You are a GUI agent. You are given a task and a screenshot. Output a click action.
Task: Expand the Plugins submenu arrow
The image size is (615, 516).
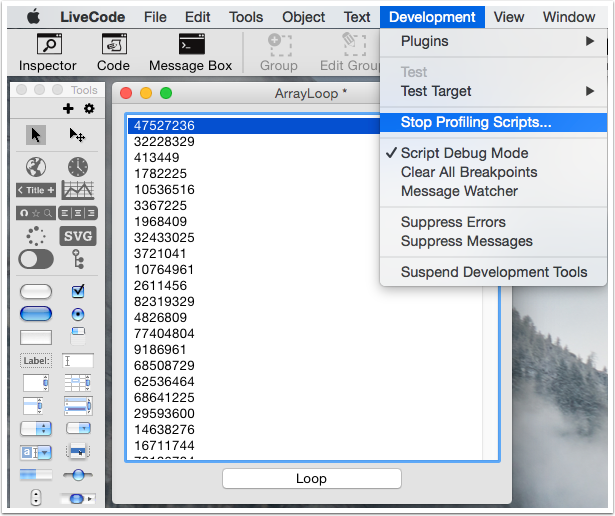click(x=590, y=41)
